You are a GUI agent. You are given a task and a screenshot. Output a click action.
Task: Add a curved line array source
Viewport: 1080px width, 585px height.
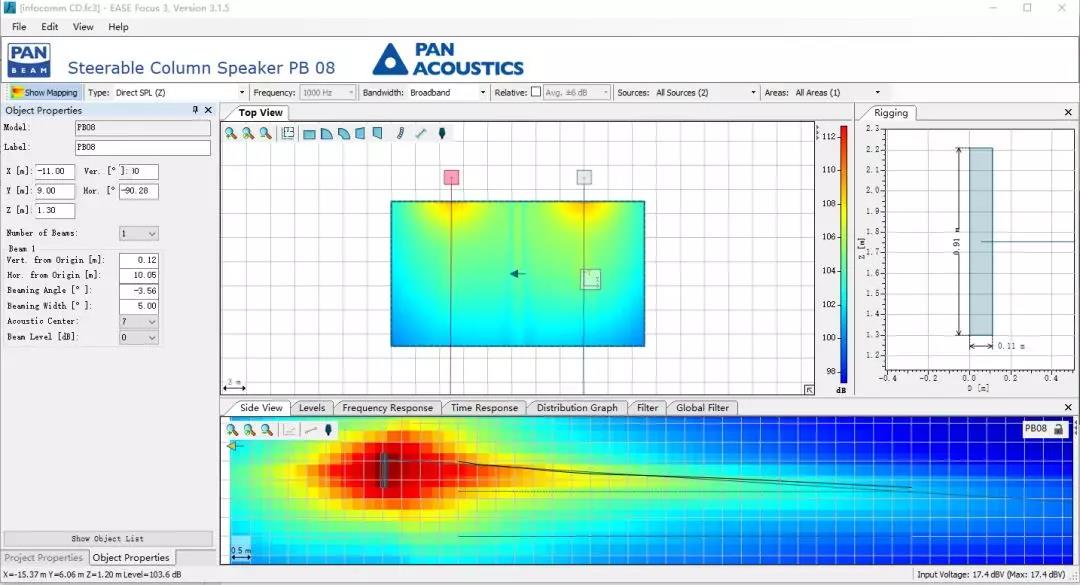pyautogui.click(x=400, y=134)
